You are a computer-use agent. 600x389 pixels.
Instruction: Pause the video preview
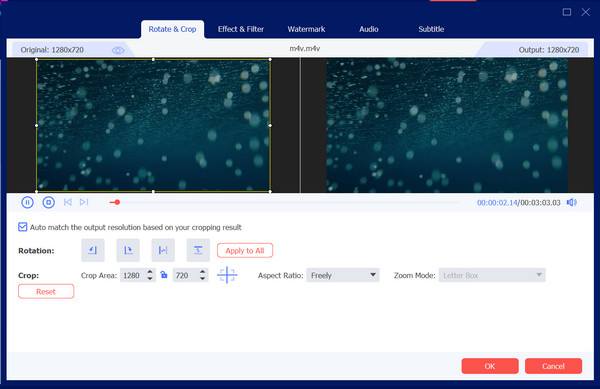point(27,202)
